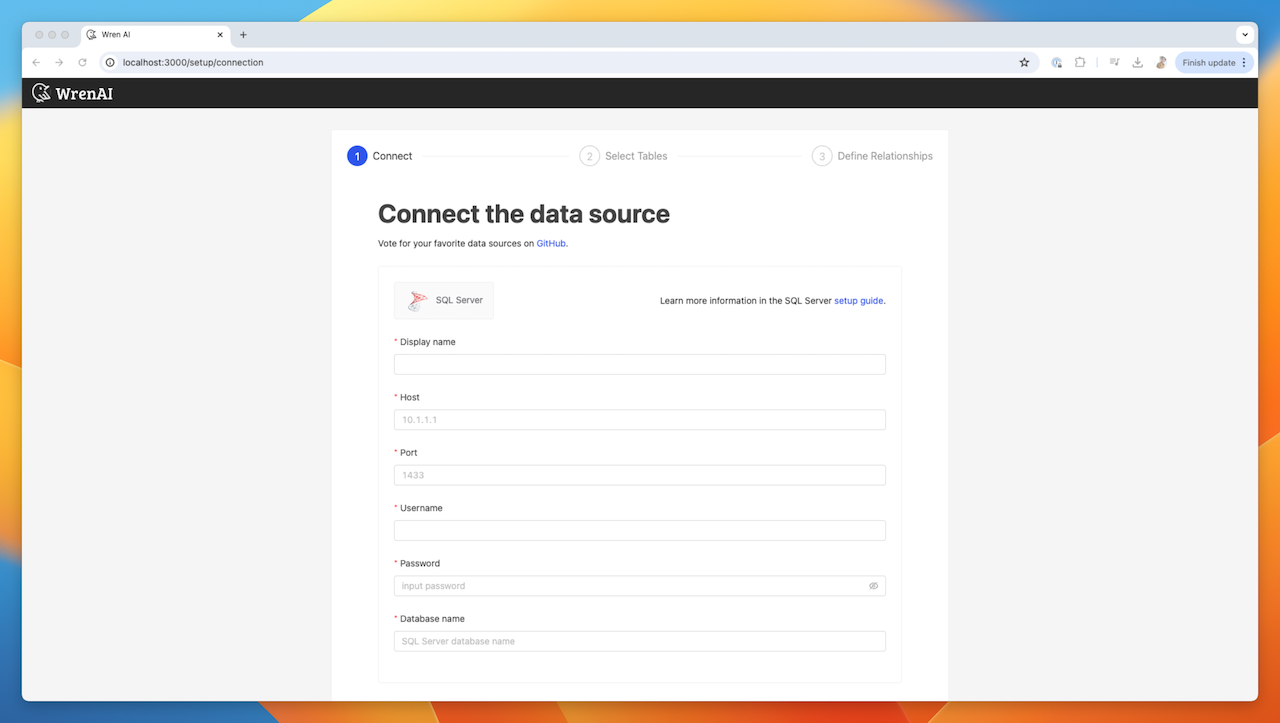Screen dimensions: 1280x723
Task: Click the Finish update button
Action: (x=1214, y=62)
